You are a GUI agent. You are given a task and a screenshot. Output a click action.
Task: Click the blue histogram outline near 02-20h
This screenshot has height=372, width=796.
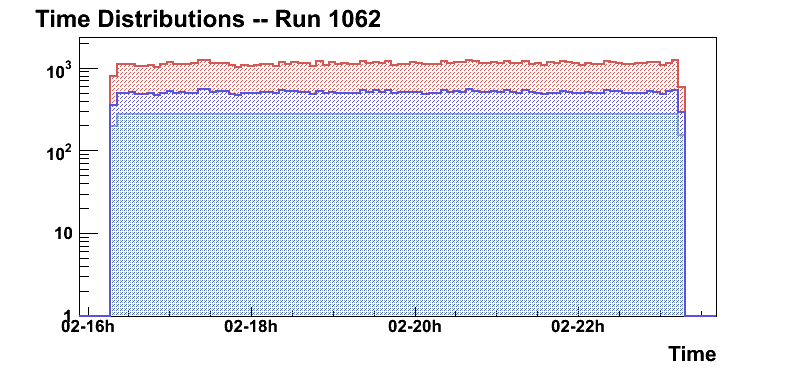click(x=415, y=92)
